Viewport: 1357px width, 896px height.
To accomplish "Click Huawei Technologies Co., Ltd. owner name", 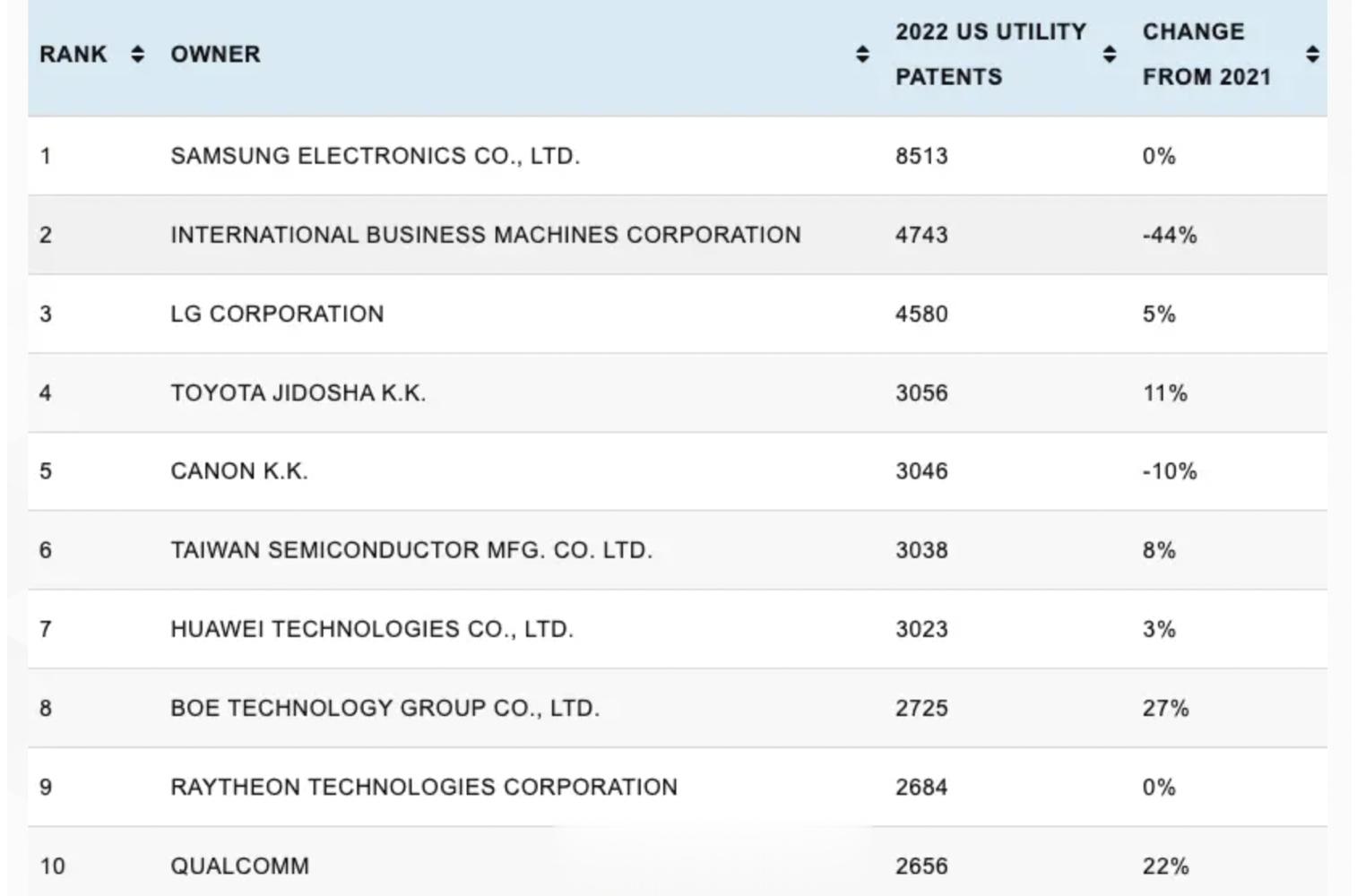I will (x=371, y=629).
